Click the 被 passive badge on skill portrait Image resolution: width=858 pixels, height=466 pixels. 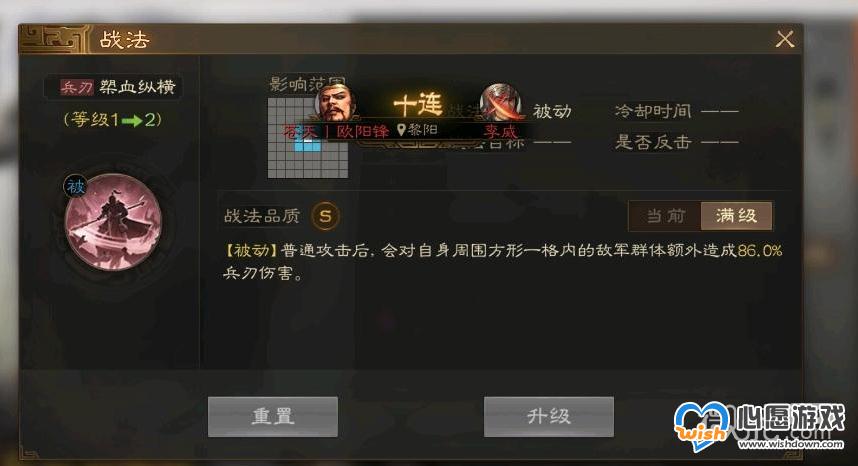pyautogui.click(x=75, y=187)
